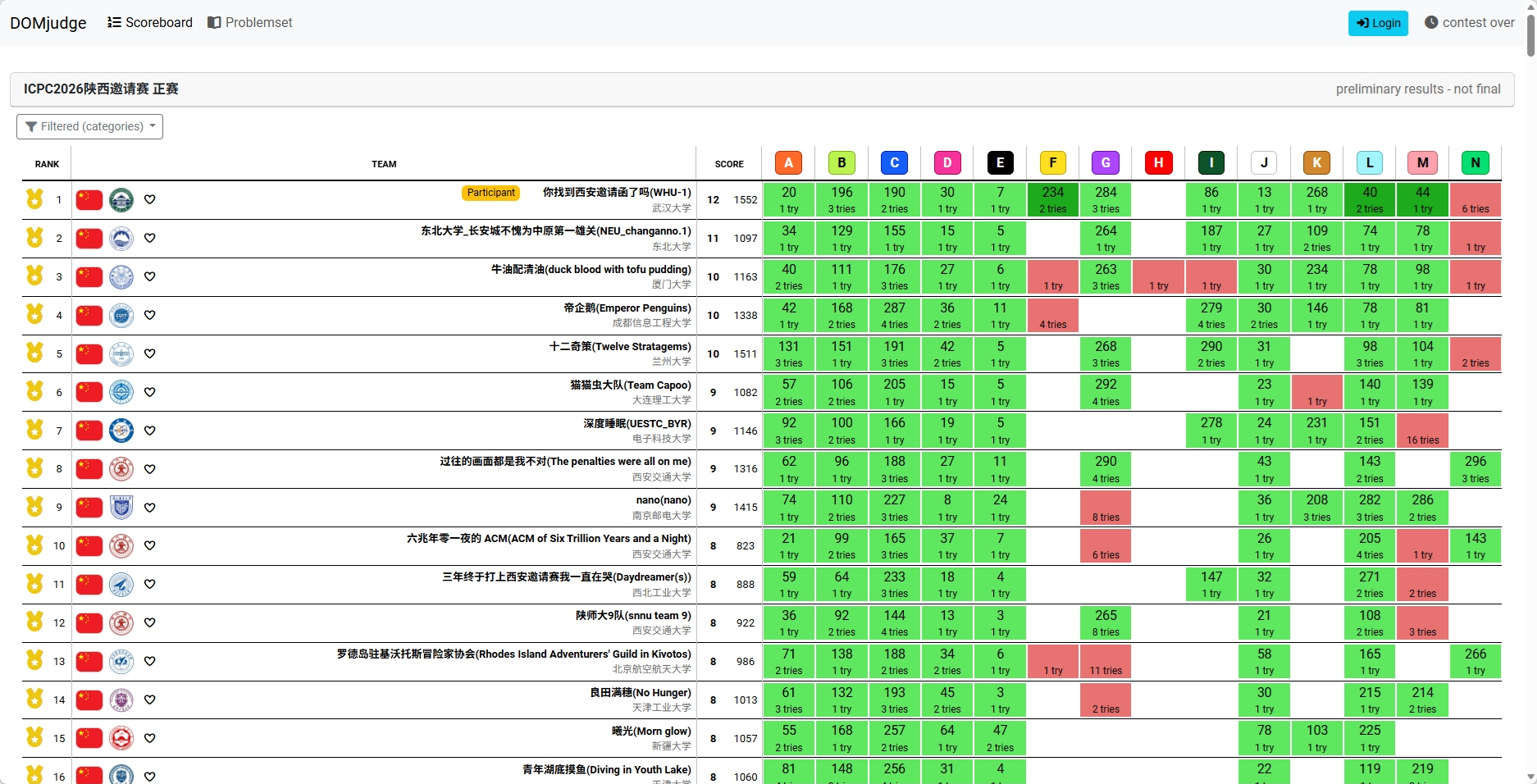Open problem C blue badge

click(x=894, y=163)
